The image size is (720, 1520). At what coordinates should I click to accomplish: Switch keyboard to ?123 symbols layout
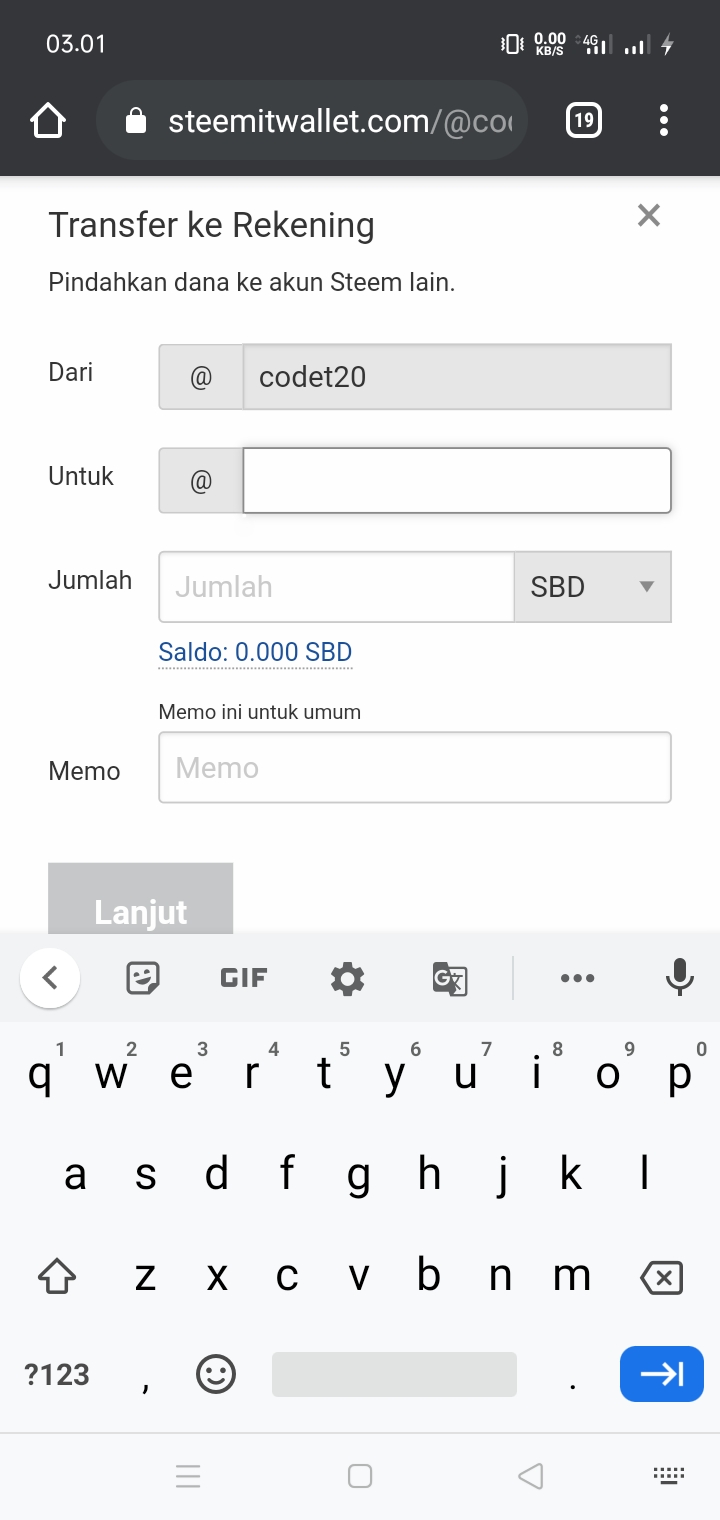57,1375
